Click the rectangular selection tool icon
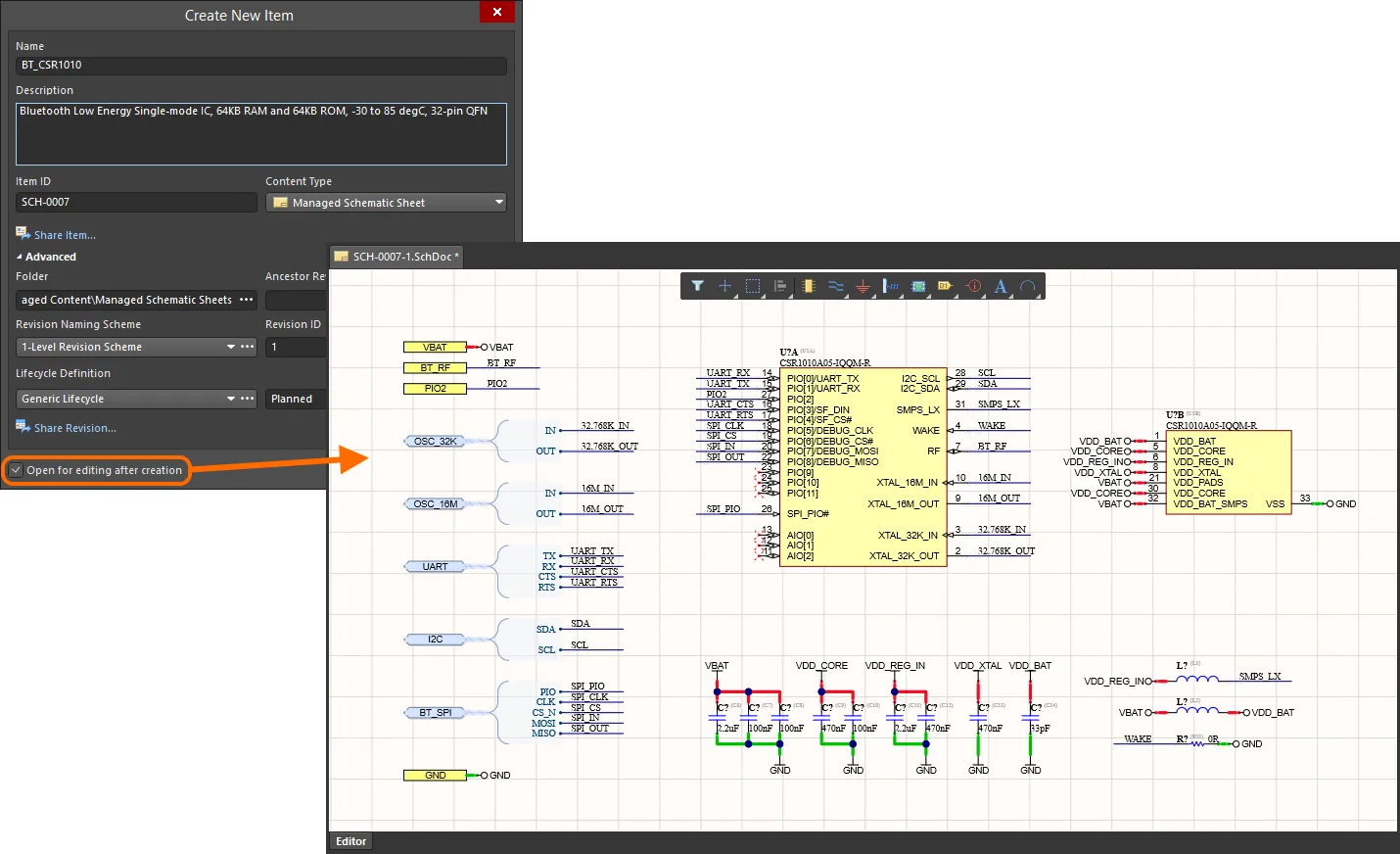1400x854 pixels. [752, 286]
